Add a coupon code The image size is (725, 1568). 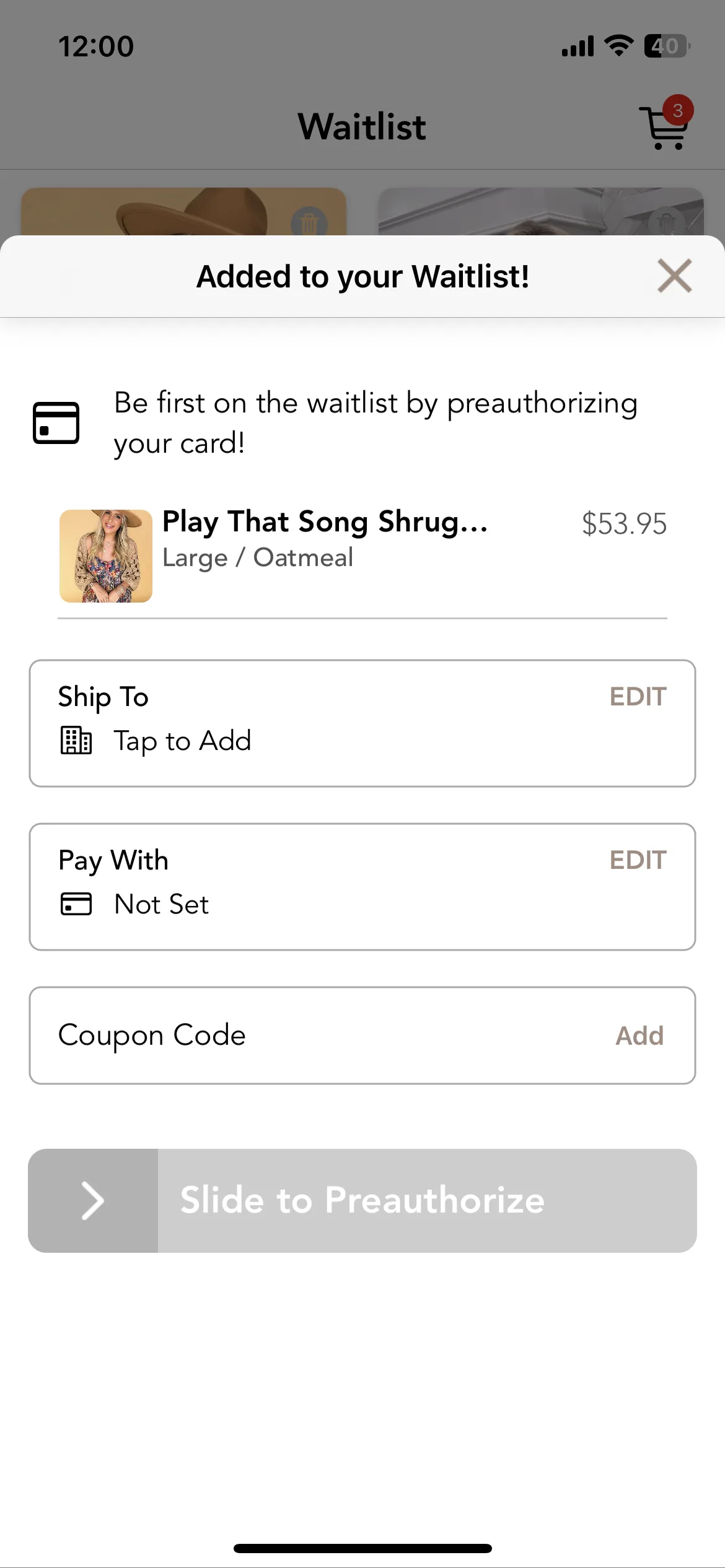(639, 1035)
